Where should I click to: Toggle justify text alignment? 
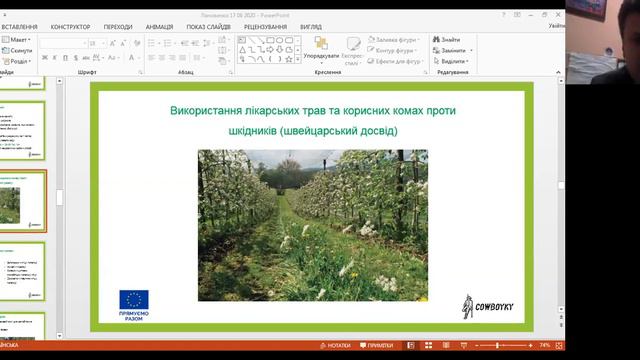click(x=182, y=58)
